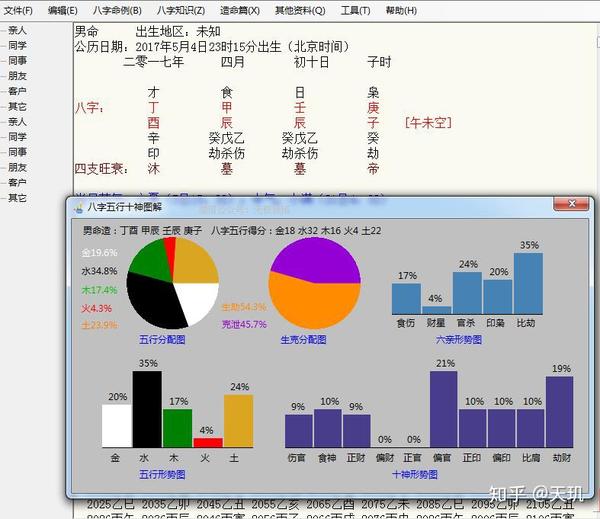600x519 pixels.
Task: Click the white 金 20% bar in 五行形势图
Action: [117, 426]
